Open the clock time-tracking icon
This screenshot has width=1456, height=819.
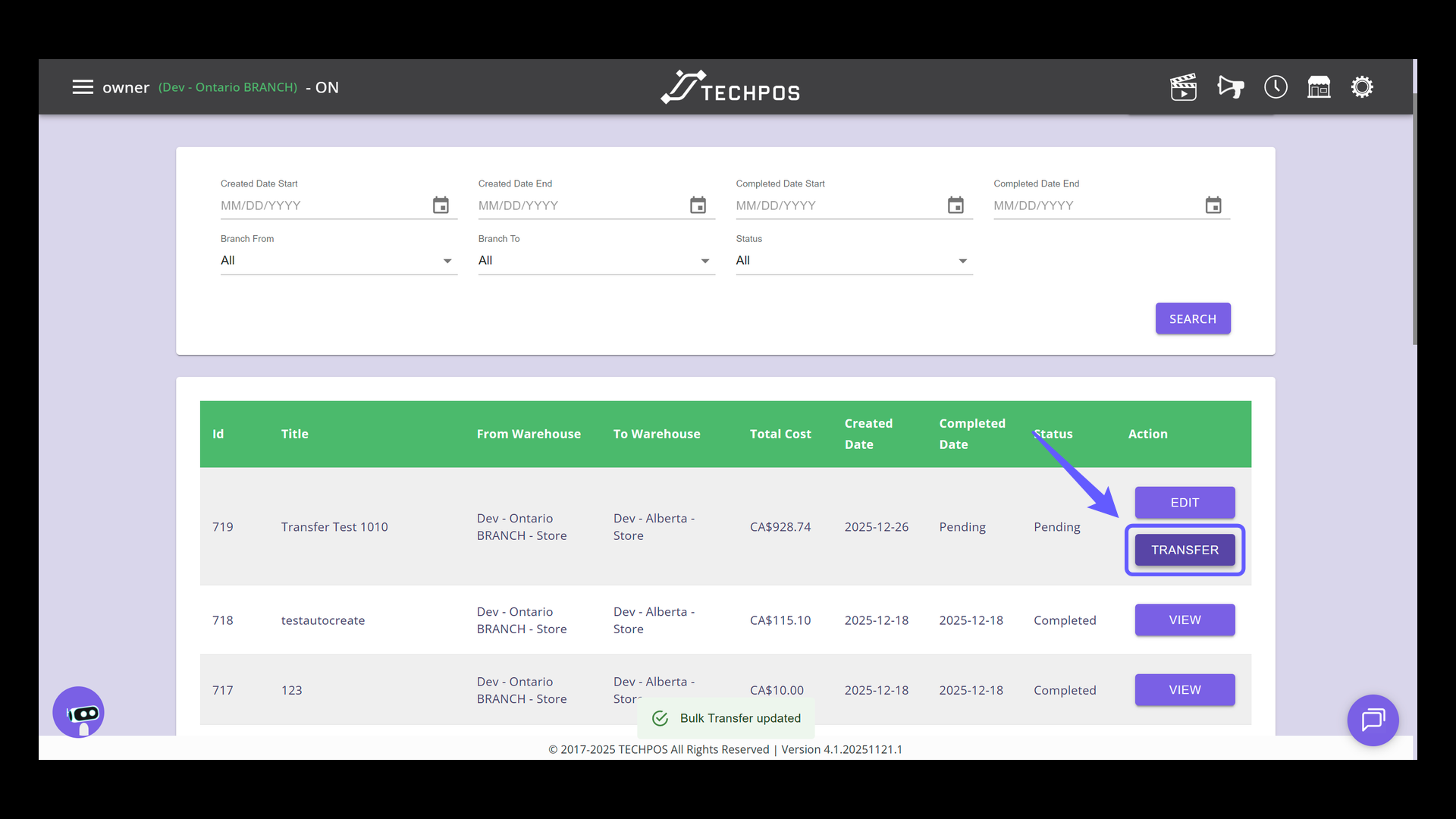coord(1276,87)
